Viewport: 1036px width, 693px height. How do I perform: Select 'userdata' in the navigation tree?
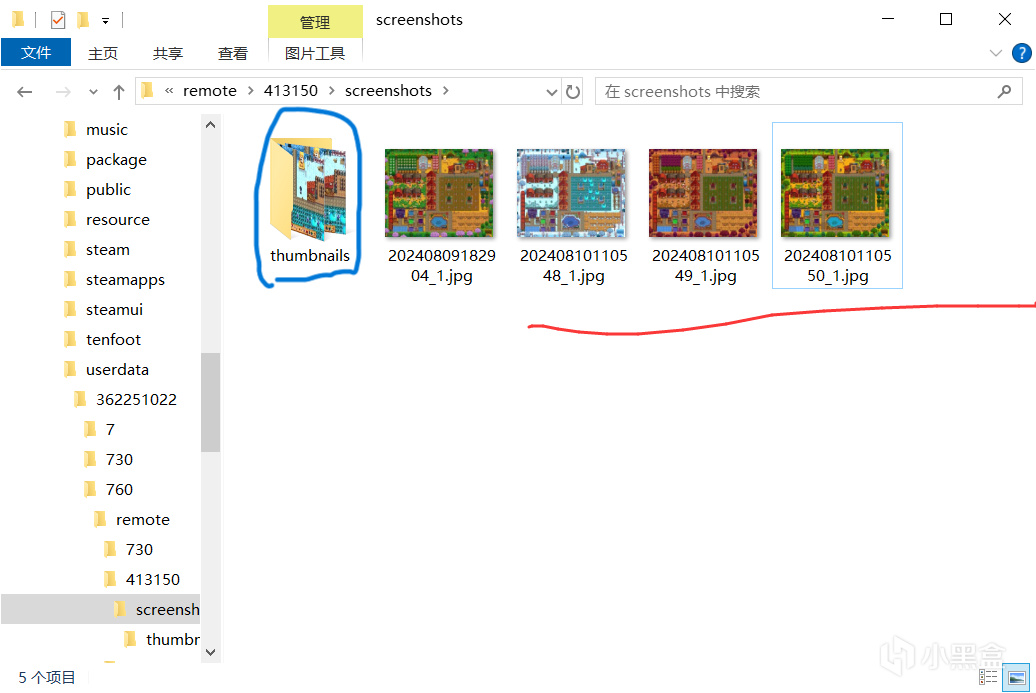117,369
